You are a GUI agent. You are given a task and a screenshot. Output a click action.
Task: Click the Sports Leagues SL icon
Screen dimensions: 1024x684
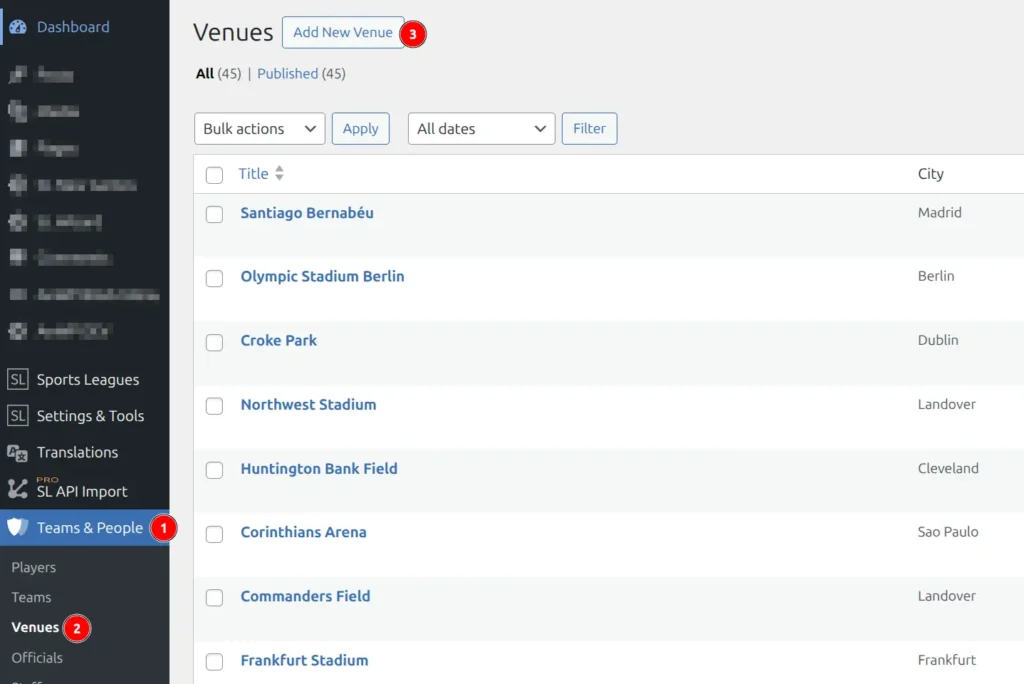click(x=18, y=380)
